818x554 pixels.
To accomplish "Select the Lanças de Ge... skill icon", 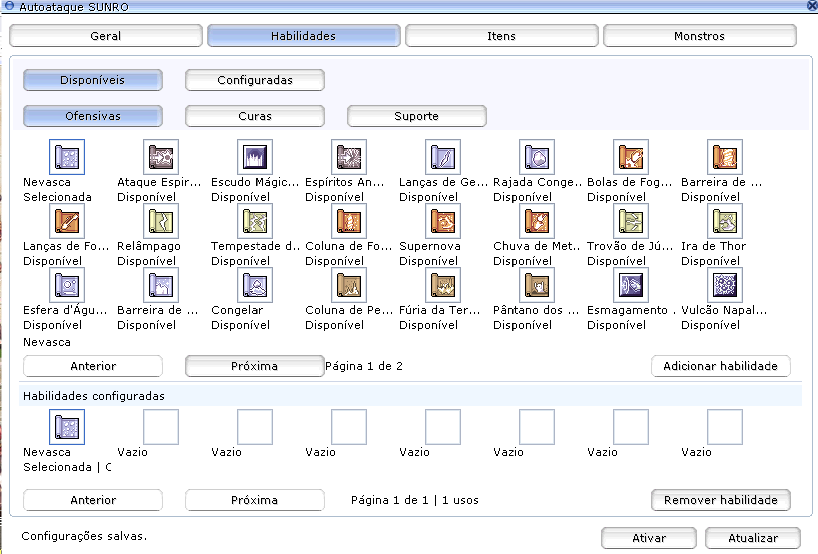I will click(x=443, y=157).
